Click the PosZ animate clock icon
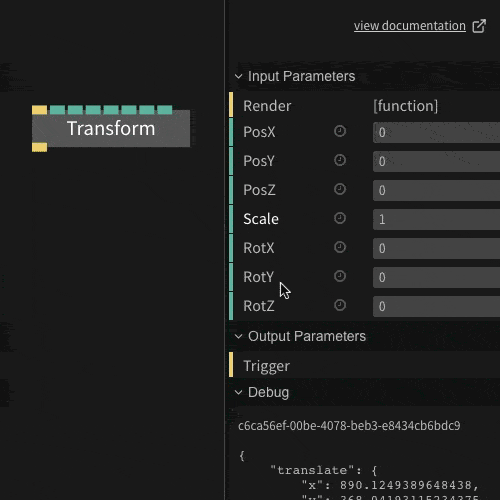Screen dimensions: 500x500 pos(340,189)
